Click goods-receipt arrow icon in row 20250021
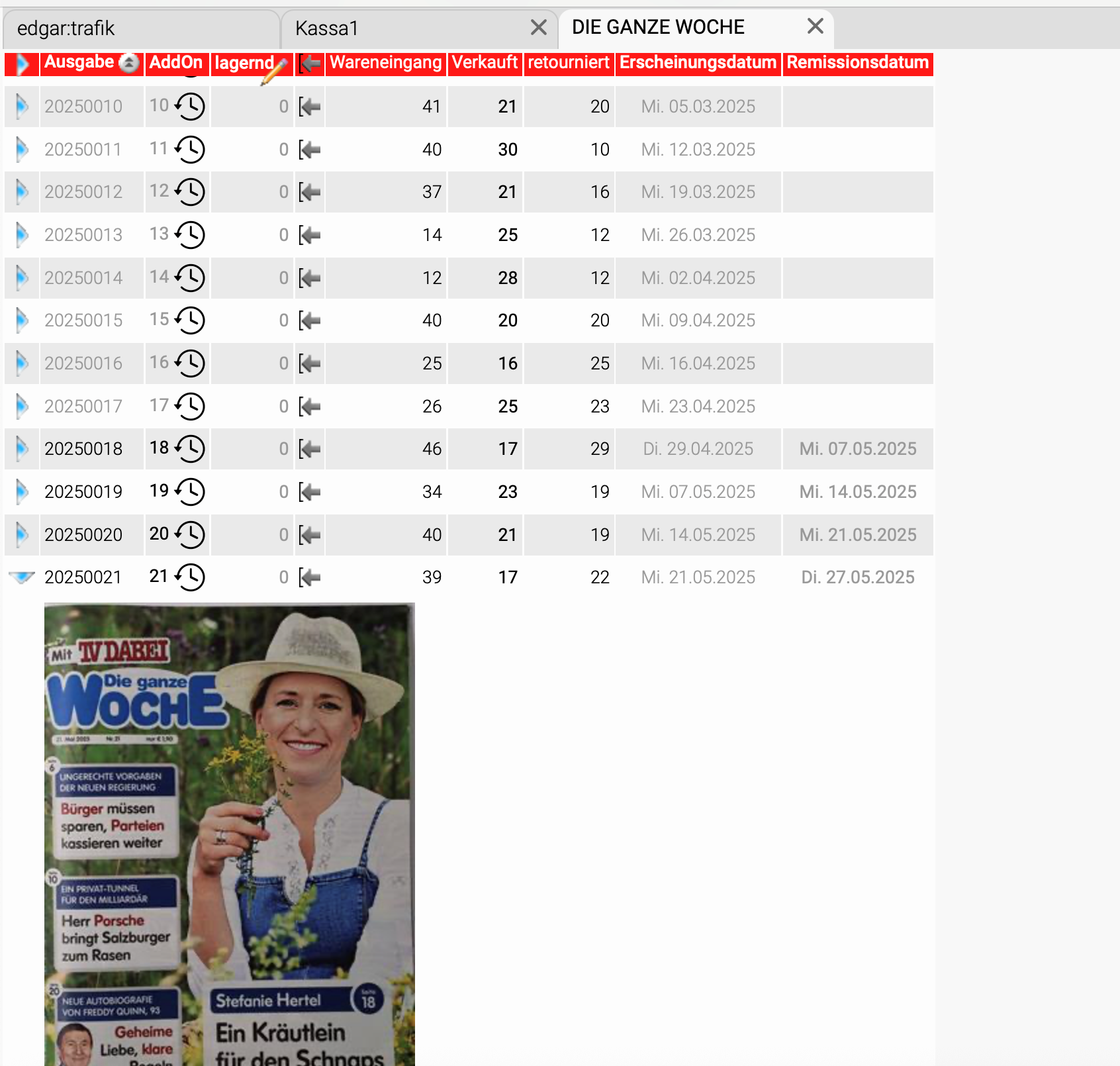1120x1066 pixels. point(310,577)
